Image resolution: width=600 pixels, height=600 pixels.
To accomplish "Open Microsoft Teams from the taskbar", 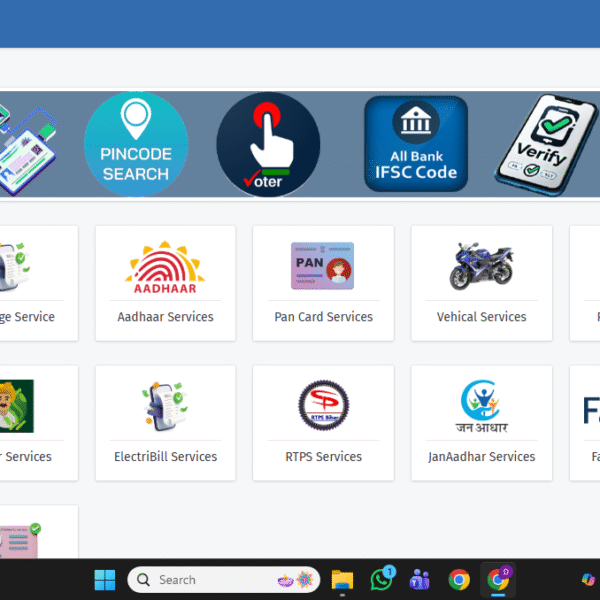I will pyautogui.click(x=419, y=579).
